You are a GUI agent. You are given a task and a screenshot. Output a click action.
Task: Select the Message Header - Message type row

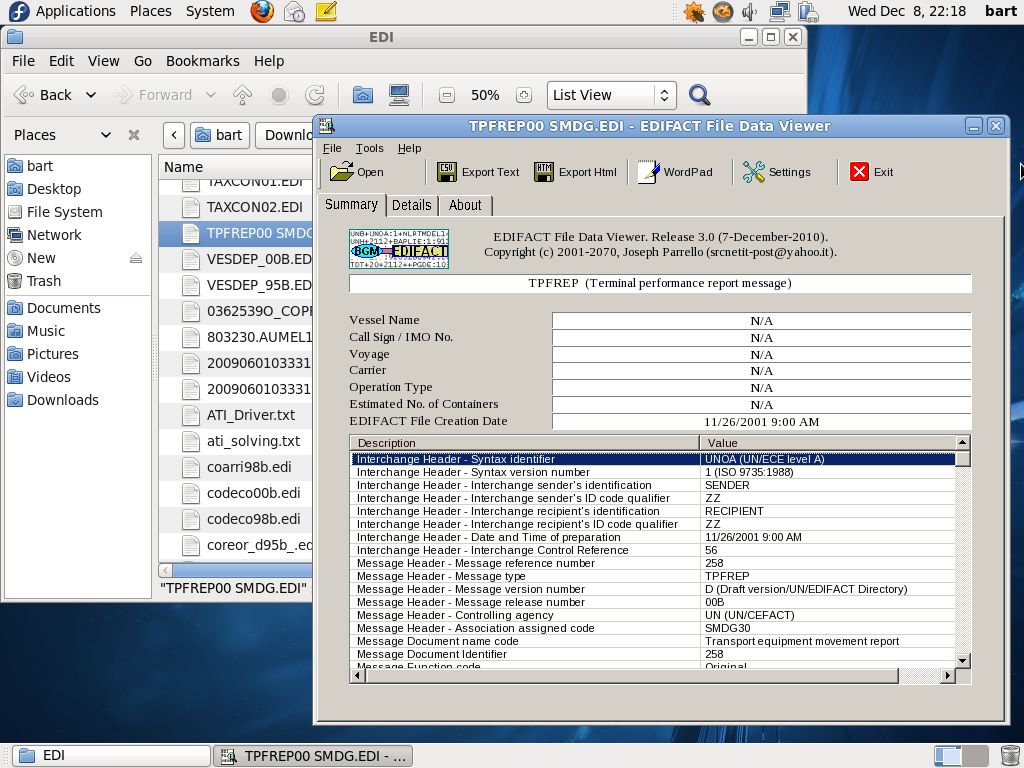(x=653, y=576)
